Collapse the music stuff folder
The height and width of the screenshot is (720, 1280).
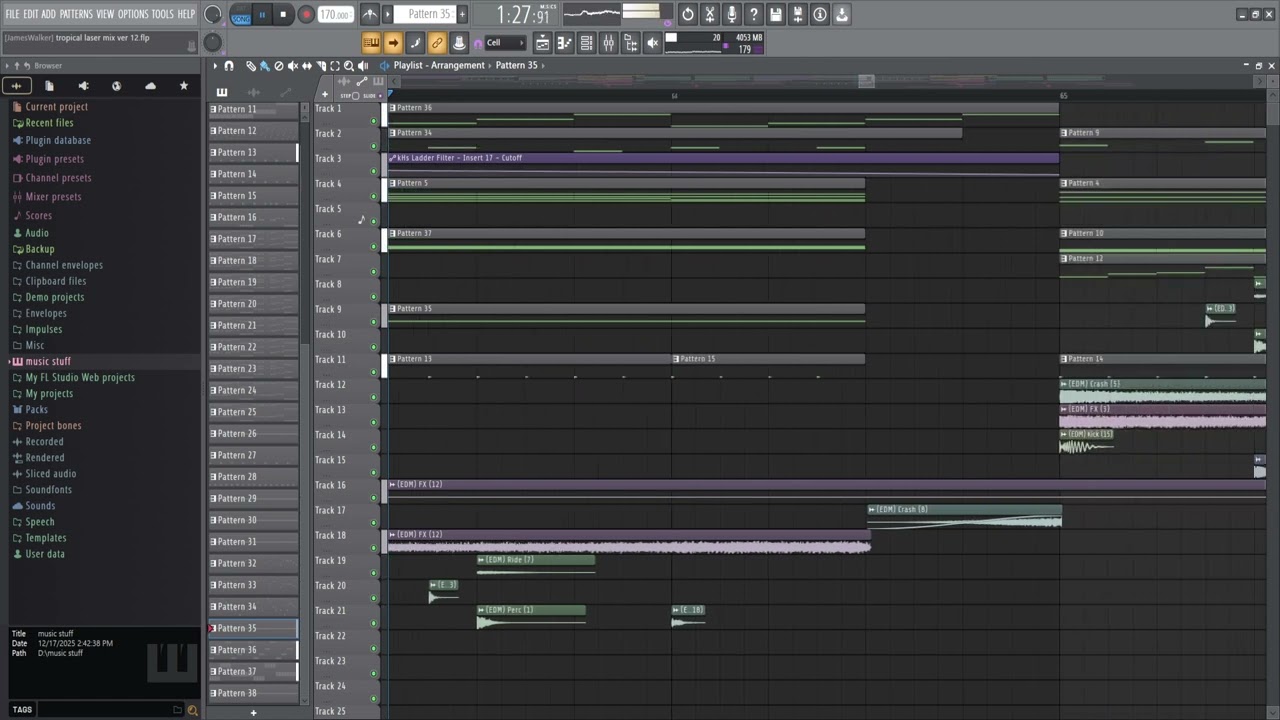click(x=48, y=362)
